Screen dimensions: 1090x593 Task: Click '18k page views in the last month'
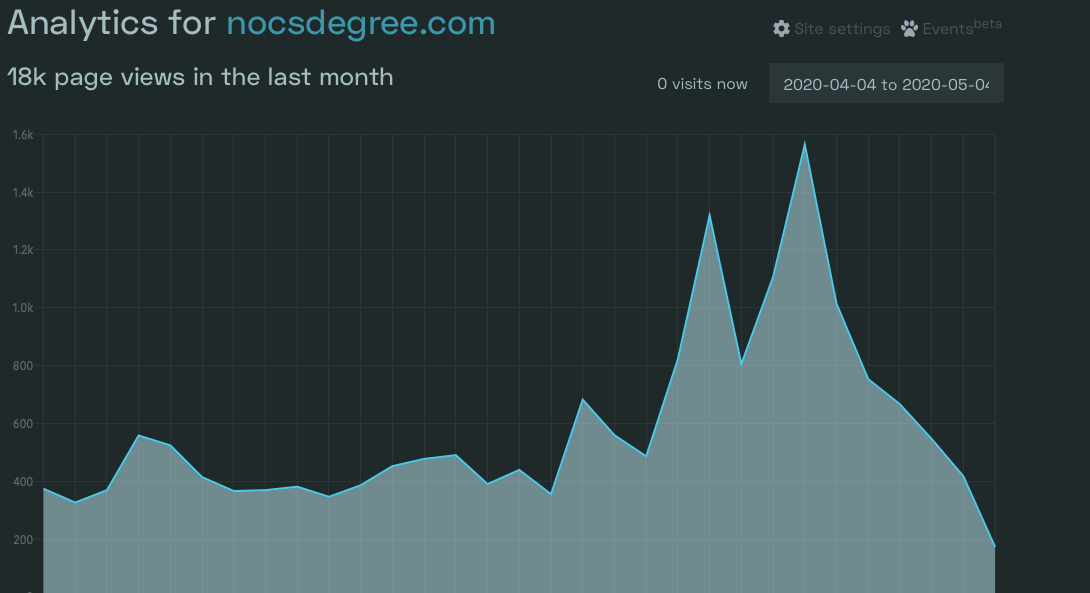[x=200, y=77]
